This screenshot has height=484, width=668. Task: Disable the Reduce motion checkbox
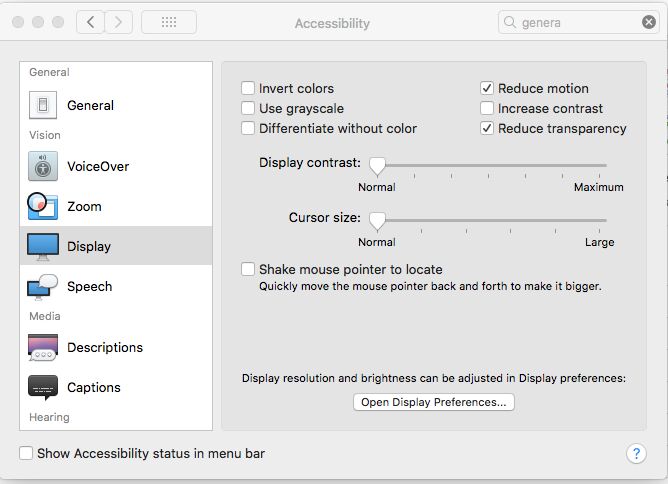(x=487, y=88)
